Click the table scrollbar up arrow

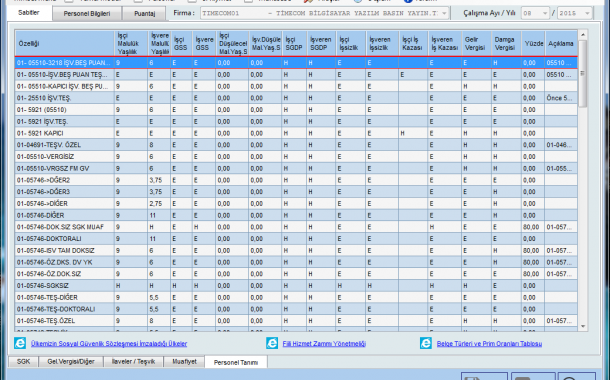click(x=583, y=35)
